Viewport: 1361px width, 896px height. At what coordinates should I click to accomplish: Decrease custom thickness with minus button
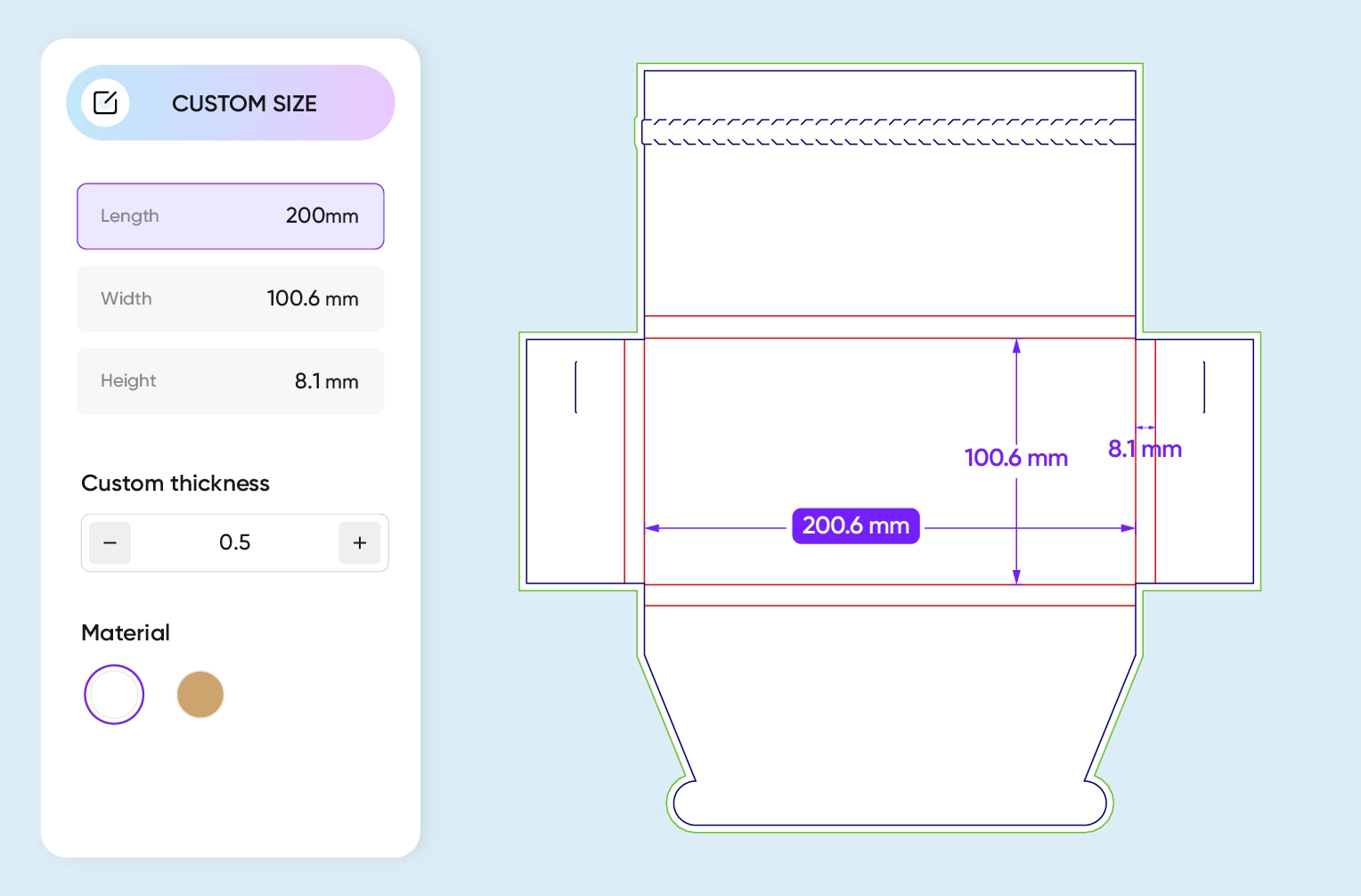pyautogui.click(x=110, y=543)
